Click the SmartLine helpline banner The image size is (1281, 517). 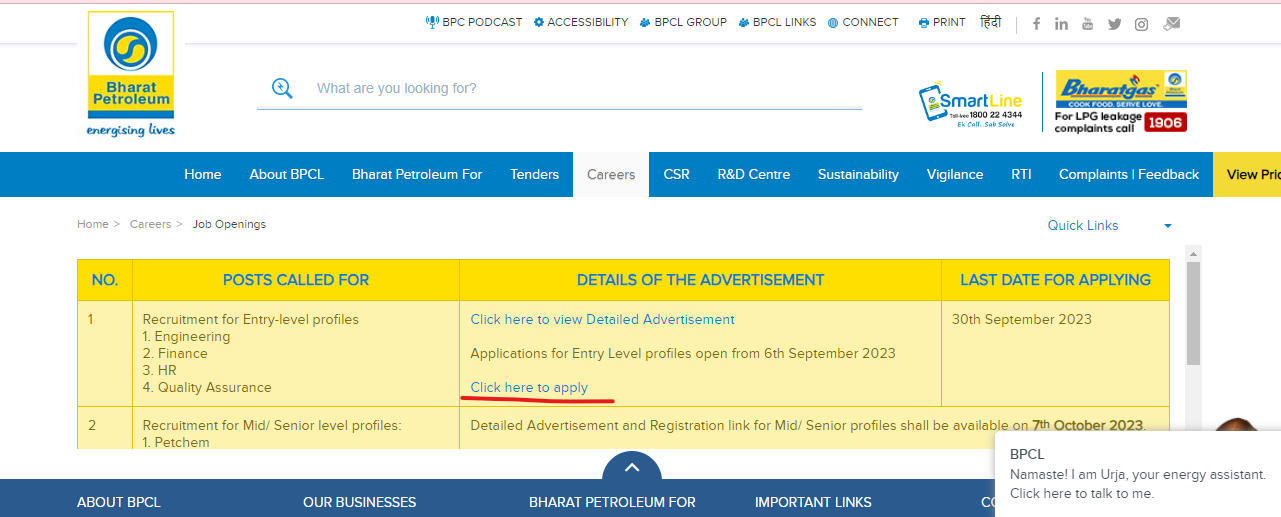971,105
